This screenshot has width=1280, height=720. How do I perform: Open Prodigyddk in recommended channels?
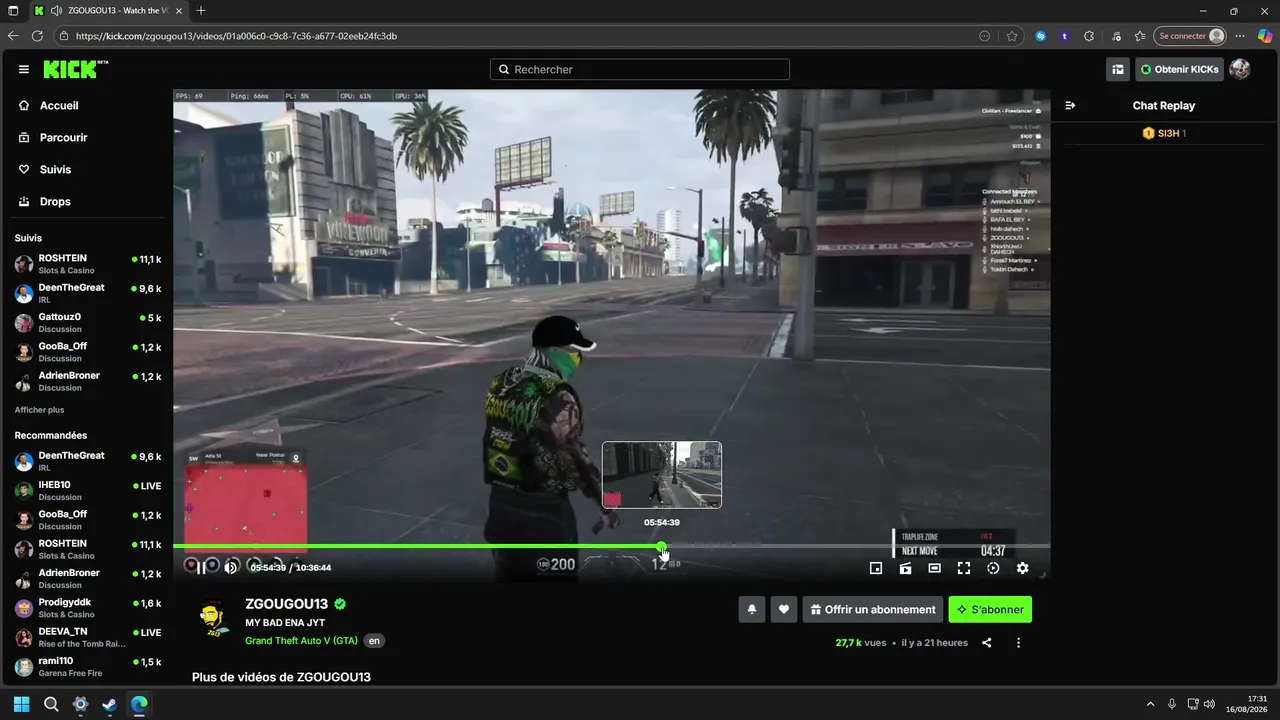[x=88, y=608]
